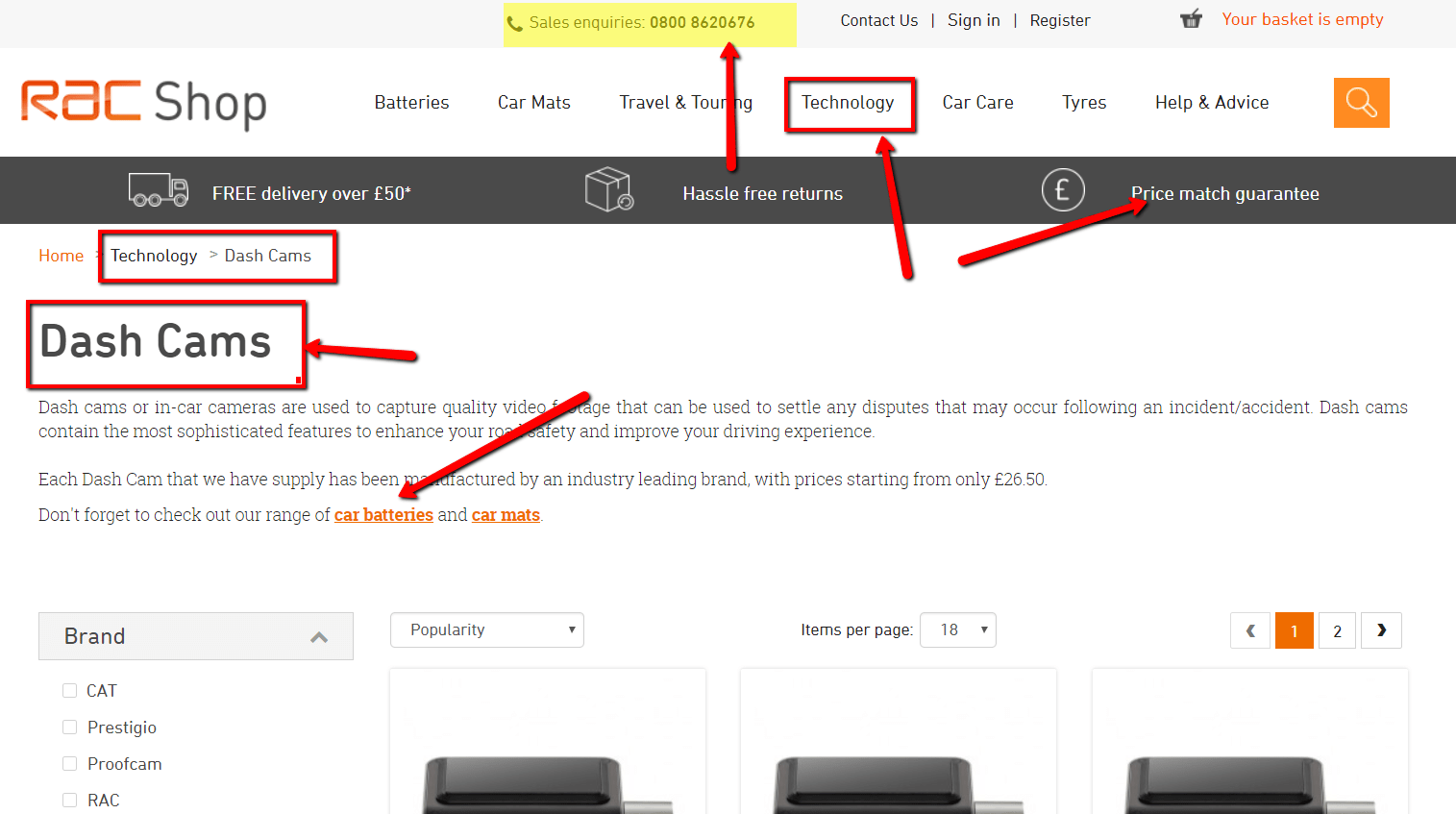Open the Tyres menu
This screenshot has width=1456, height=814.
tap(1084, 103)
